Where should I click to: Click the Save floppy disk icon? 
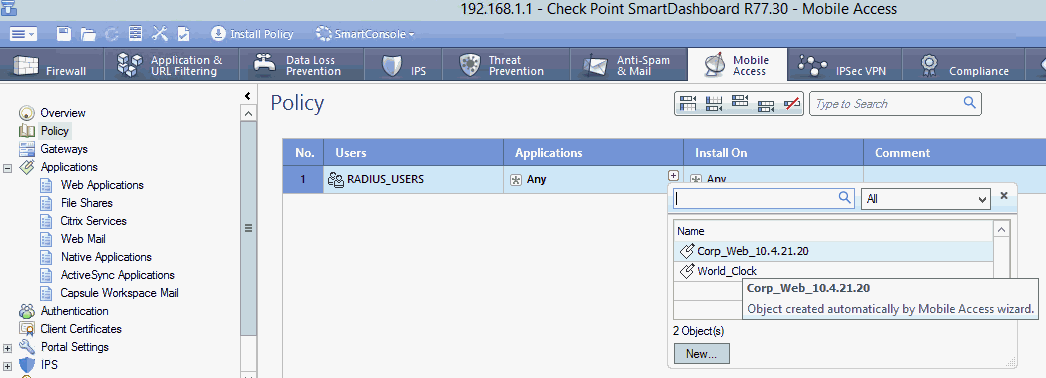point(63,33)
